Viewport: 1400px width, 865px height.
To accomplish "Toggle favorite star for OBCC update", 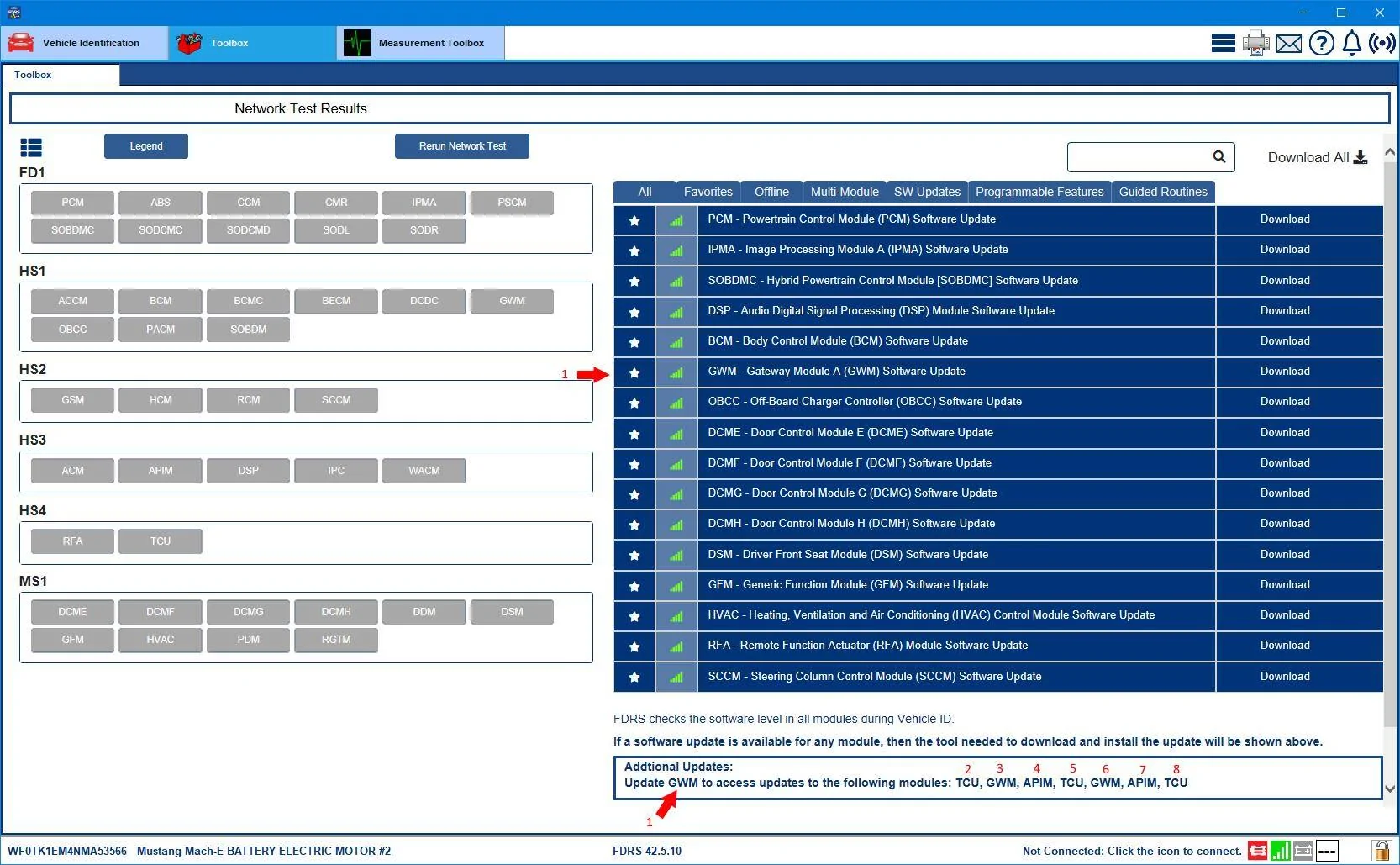I will point(634,403).
